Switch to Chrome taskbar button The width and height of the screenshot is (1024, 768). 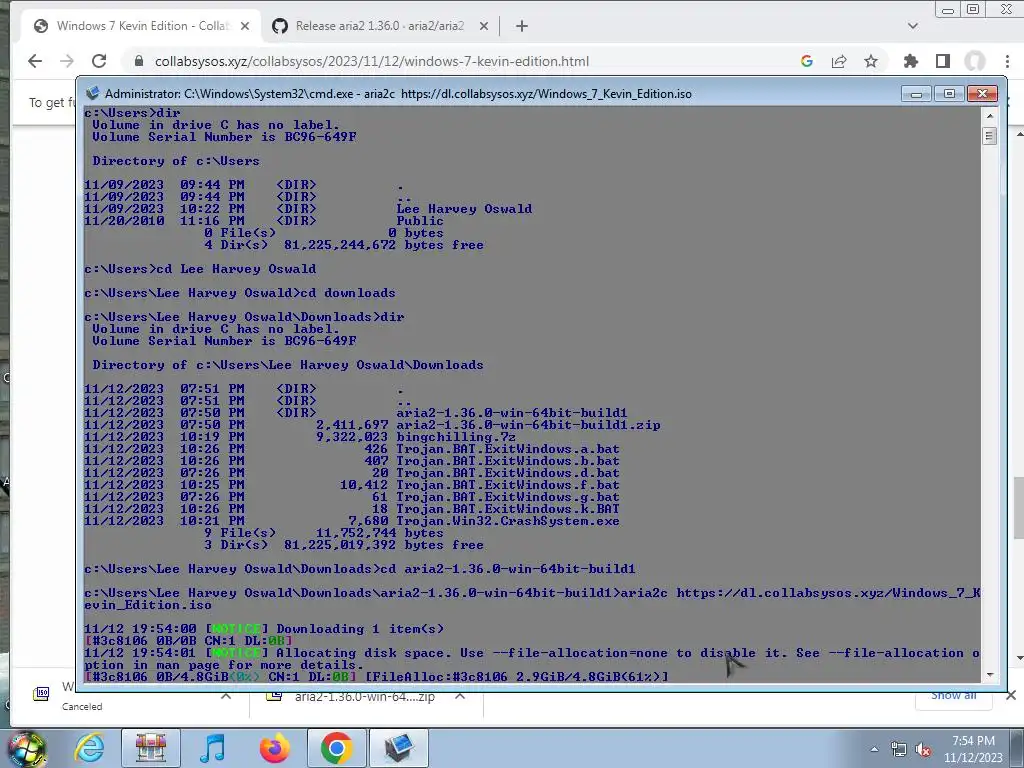point(336,748)
